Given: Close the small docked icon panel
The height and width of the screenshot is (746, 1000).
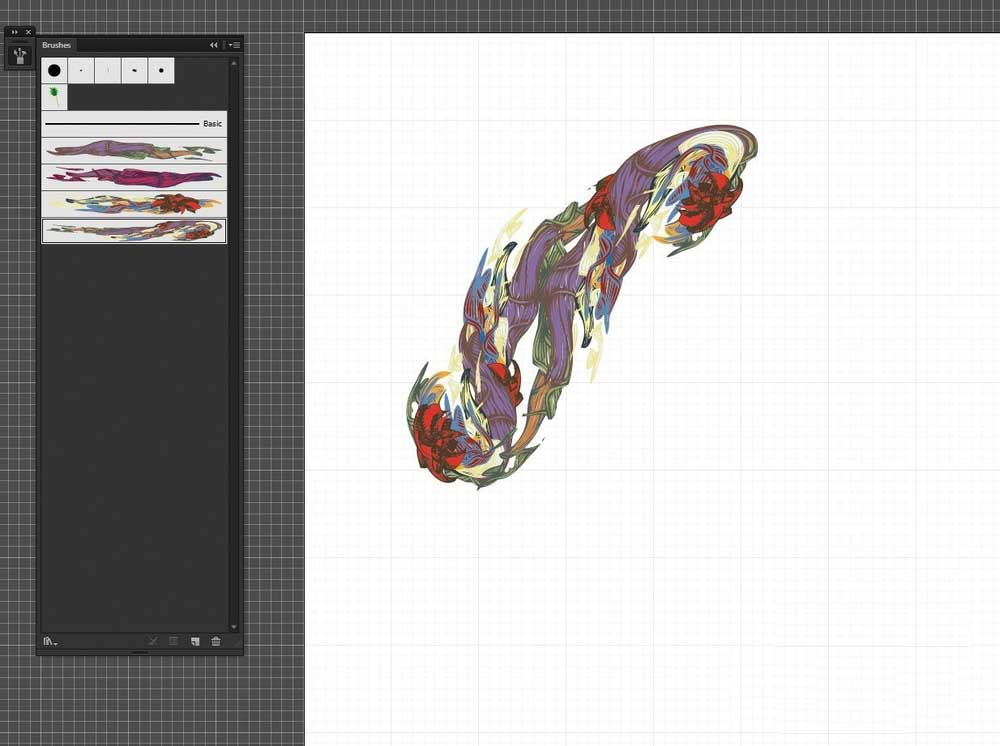Looking at the screenshot, I should click(28, 32).
